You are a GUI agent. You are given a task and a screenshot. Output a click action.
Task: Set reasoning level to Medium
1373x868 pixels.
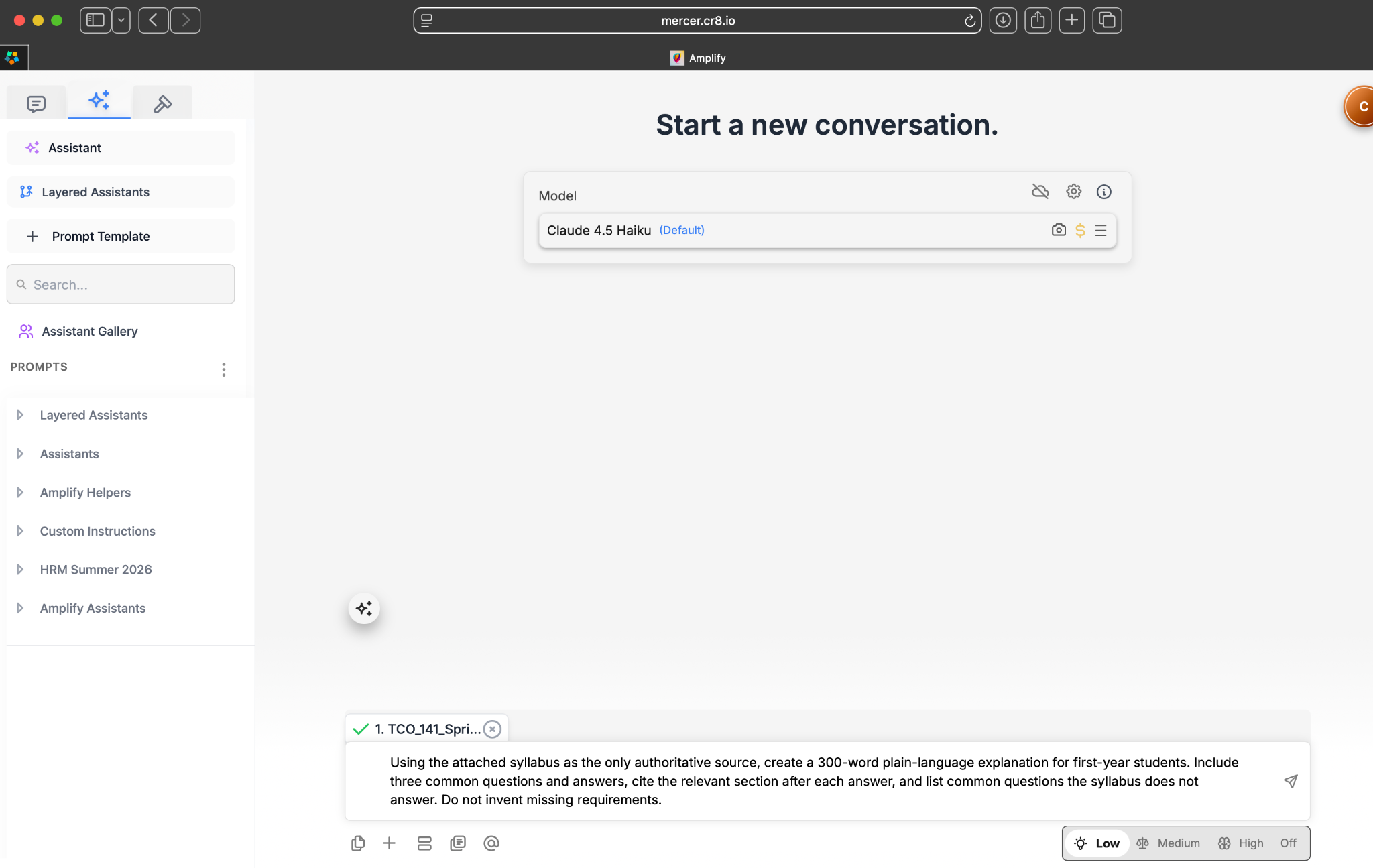tap(1169, 843)
